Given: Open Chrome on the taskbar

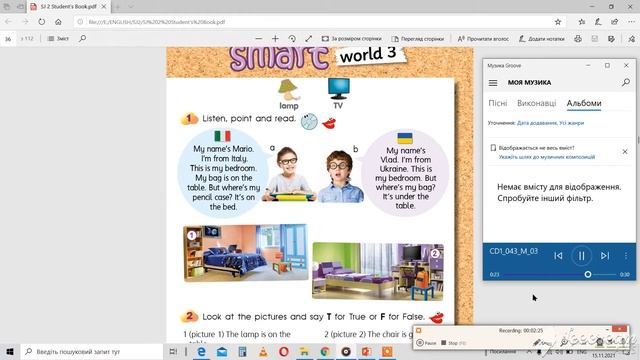Looking at the screenshot, I should tap(325, 351).
